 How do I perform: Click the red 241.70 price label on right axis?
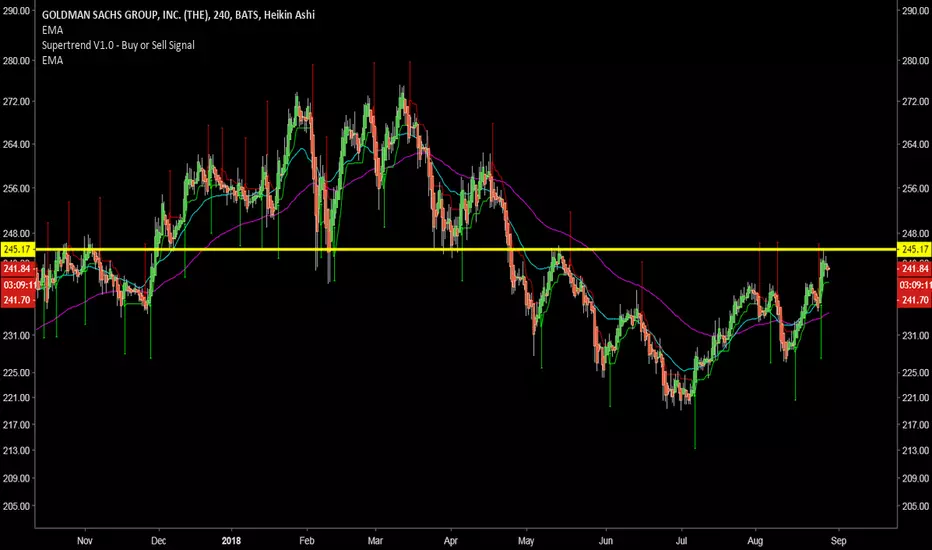click(x=914, y=300)
